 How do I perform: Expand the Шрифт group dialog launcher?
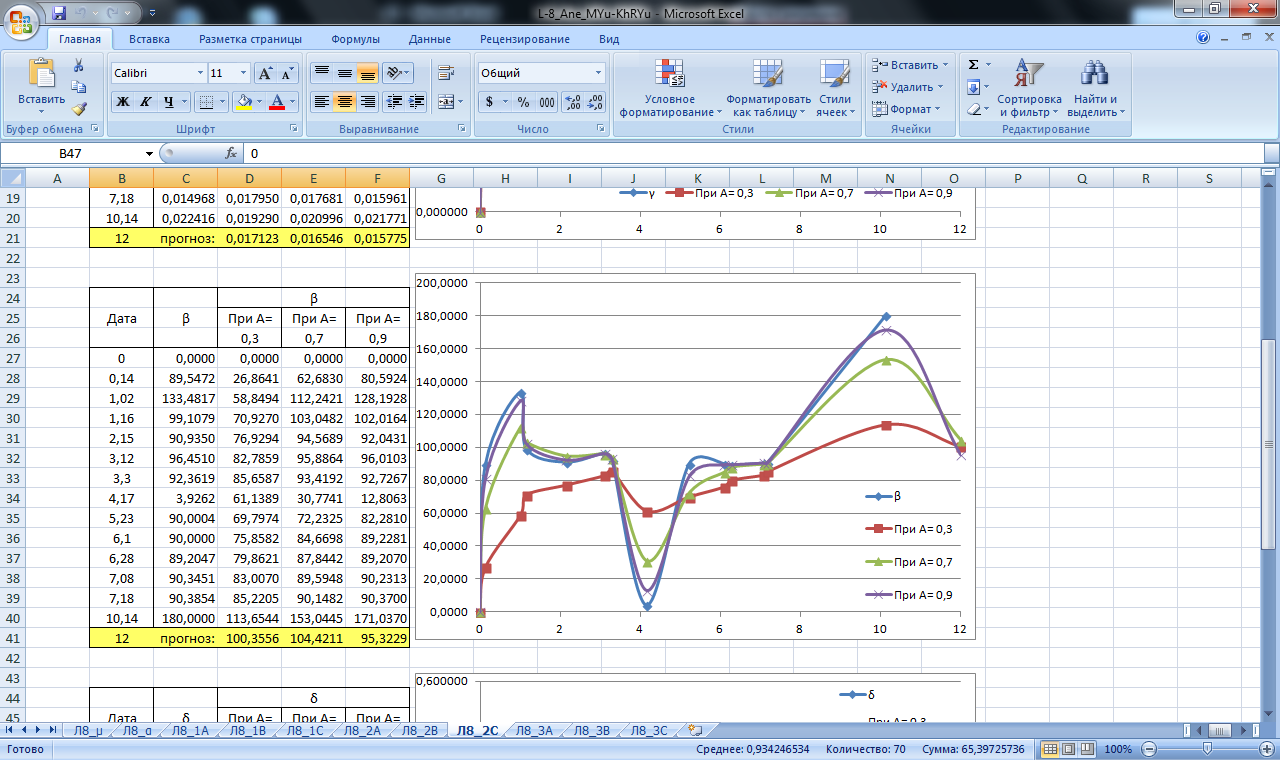pyautogui.click(x=294, y=129)
